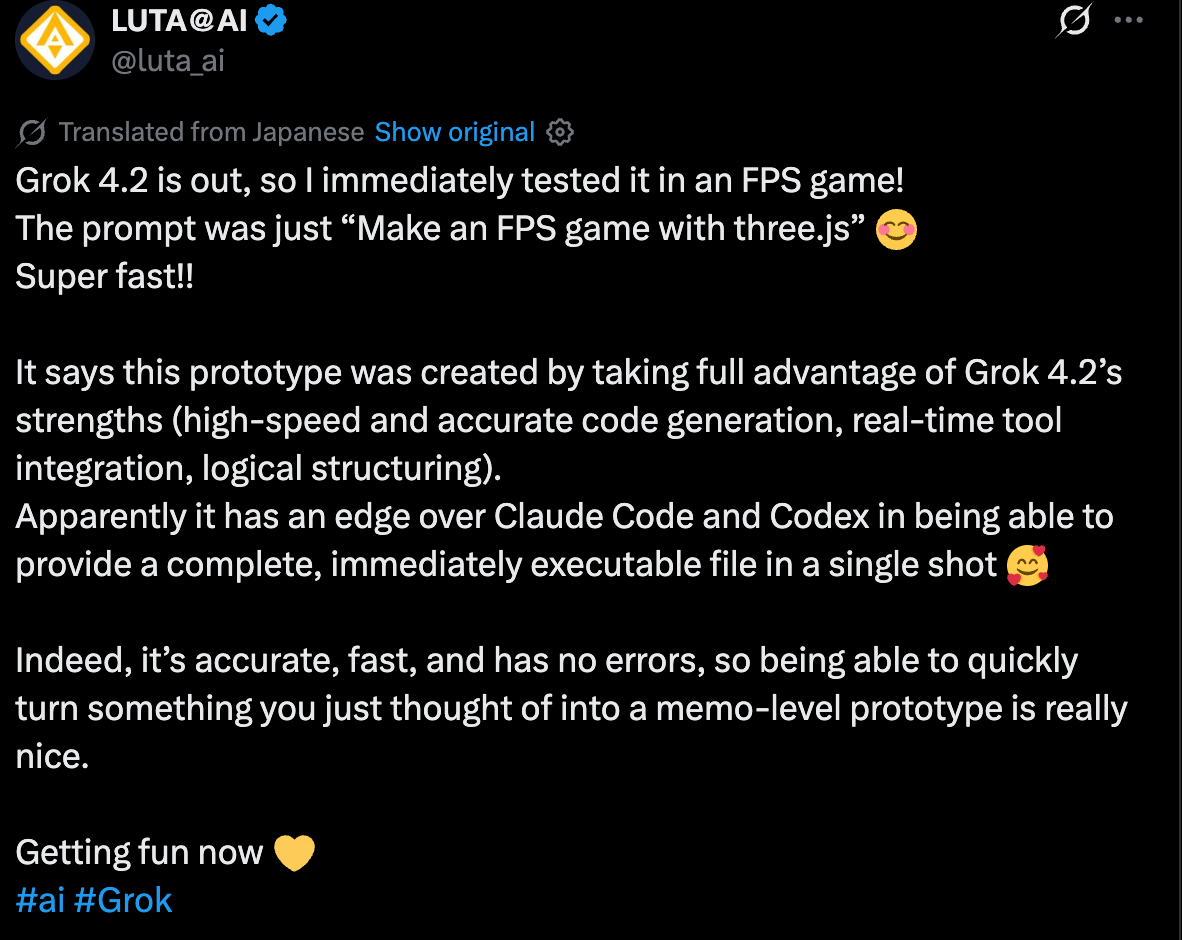Click the Grok 4.2 is out sentence
The width and height of the screenshot is (1182, 940).
pos(460,181)
